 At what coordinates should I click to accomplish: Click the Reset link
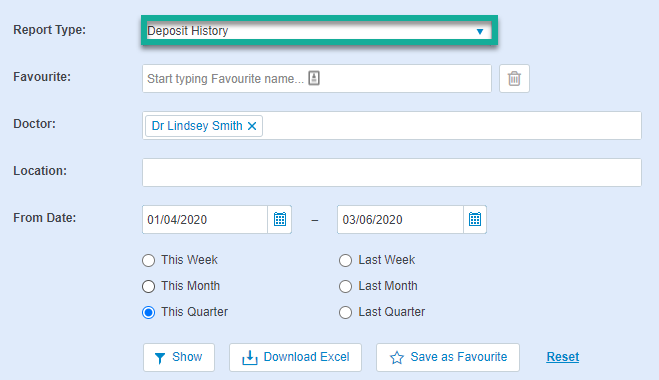[x=562, y=357]
